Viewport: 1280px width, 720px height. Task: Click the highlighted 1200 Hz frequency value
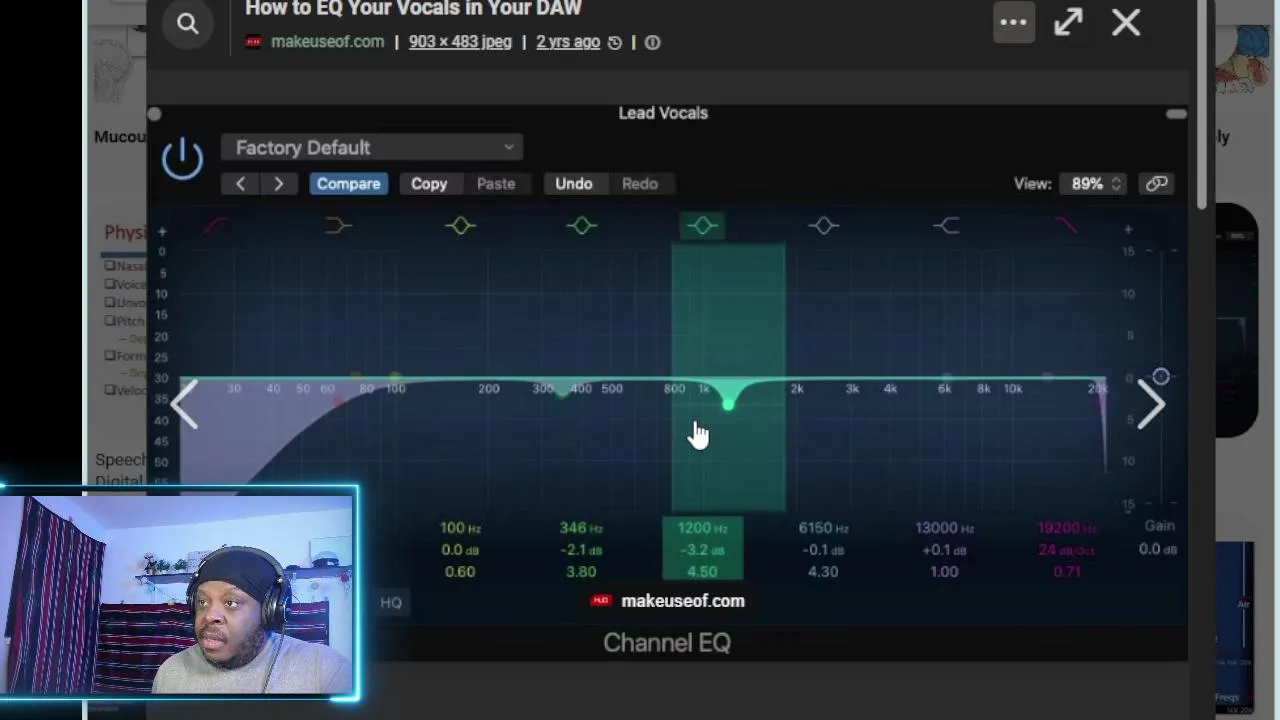702,528
